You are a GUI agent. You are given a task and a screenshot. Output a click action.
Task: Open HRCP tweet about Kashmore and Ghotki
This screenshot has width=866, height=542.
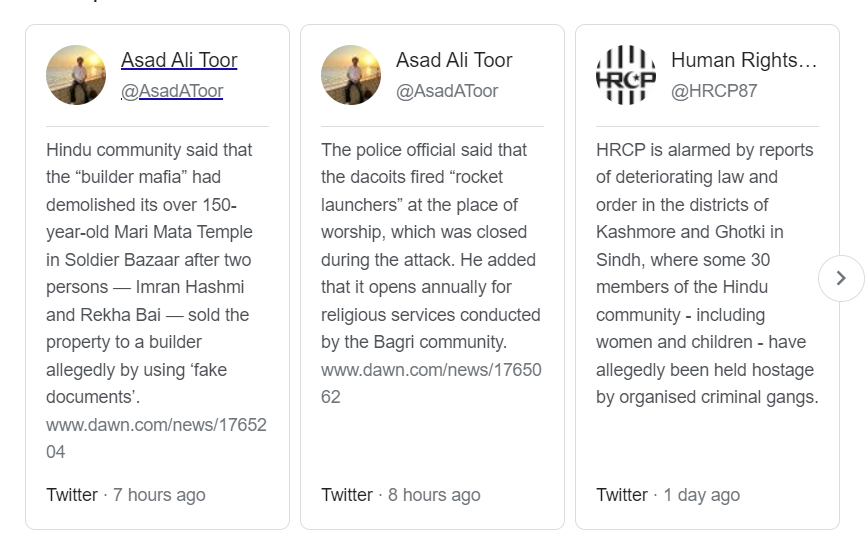pos(707,273)
